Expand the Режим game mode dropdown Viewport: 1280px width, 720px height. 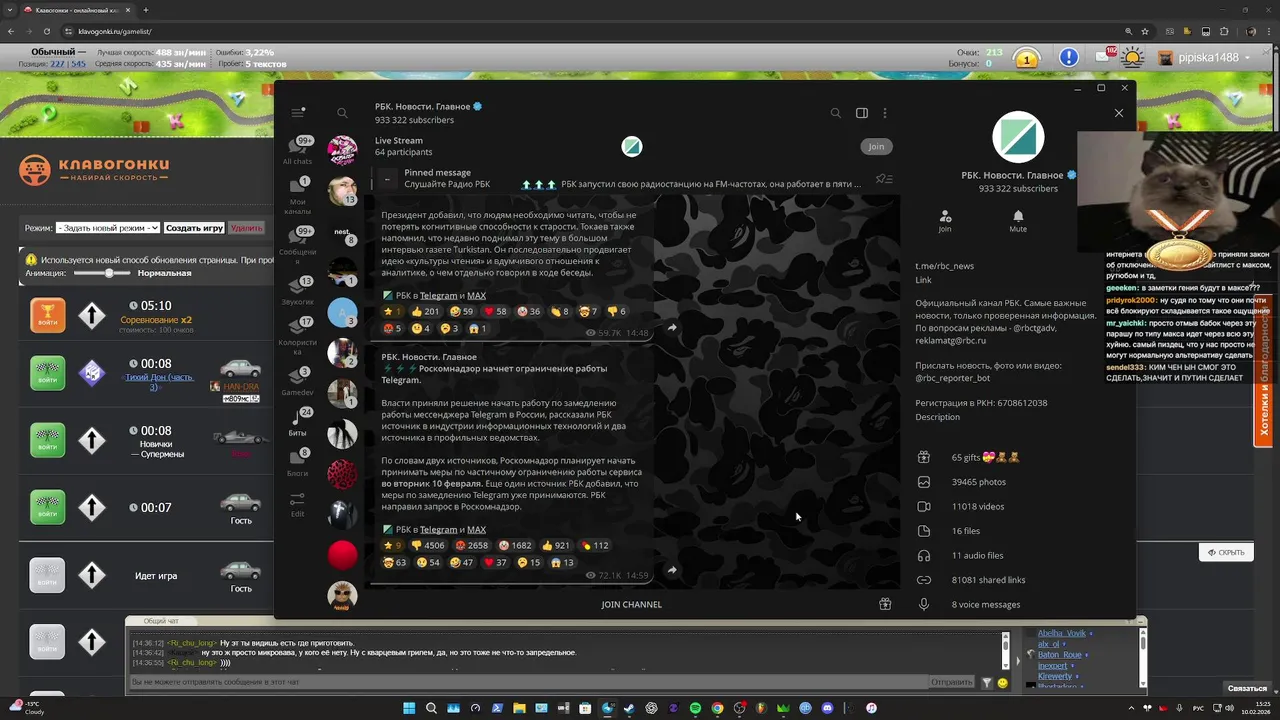point(107,228)
